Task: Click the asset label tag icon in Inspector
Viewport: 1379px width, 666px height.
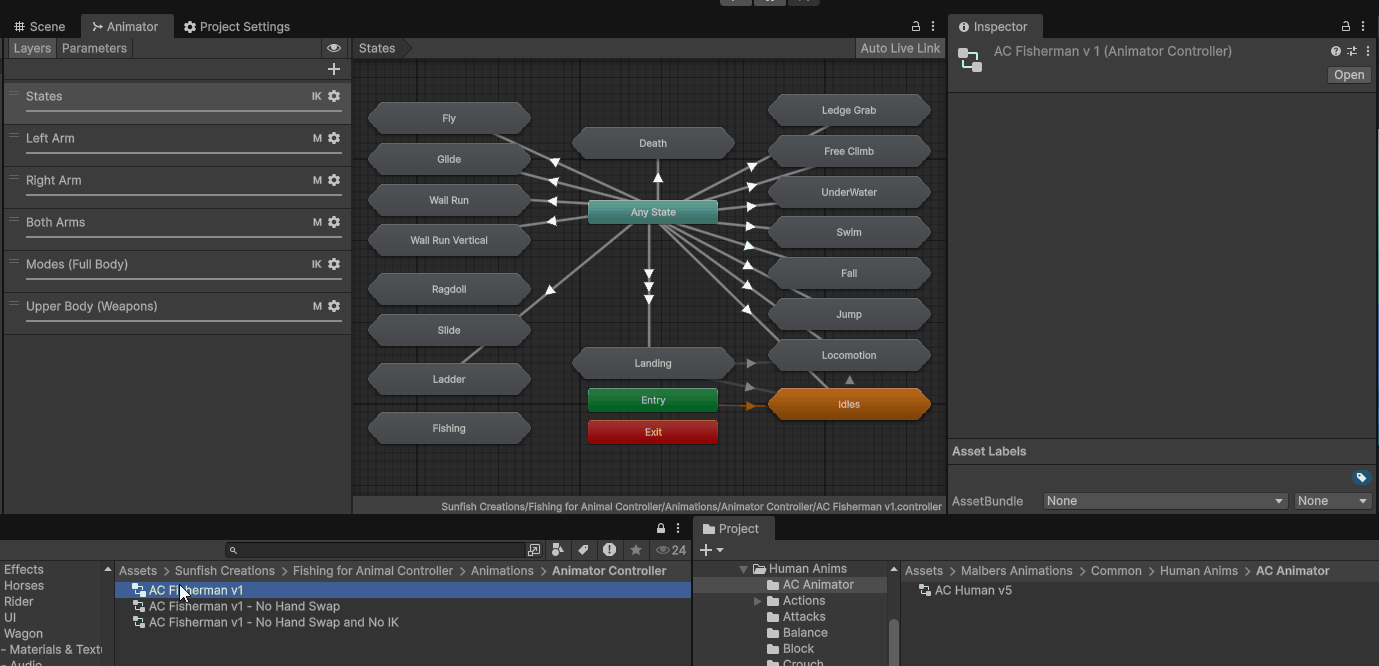Action: pos(1360,478)
